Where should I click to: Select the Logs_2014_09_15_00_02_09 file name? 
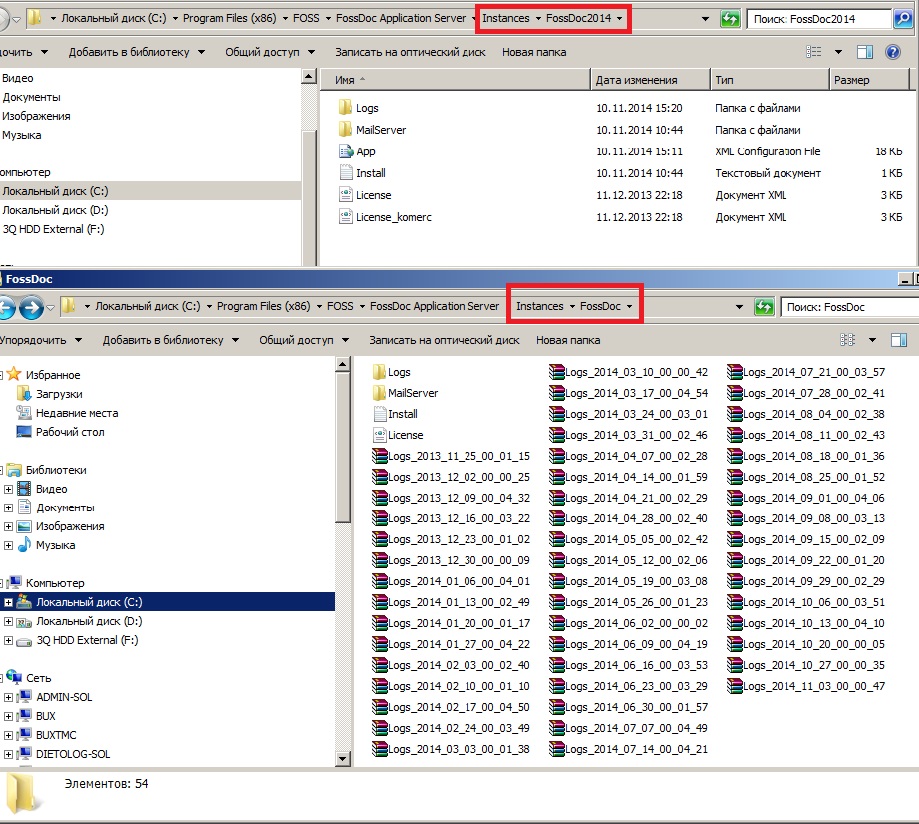(814, 539)
